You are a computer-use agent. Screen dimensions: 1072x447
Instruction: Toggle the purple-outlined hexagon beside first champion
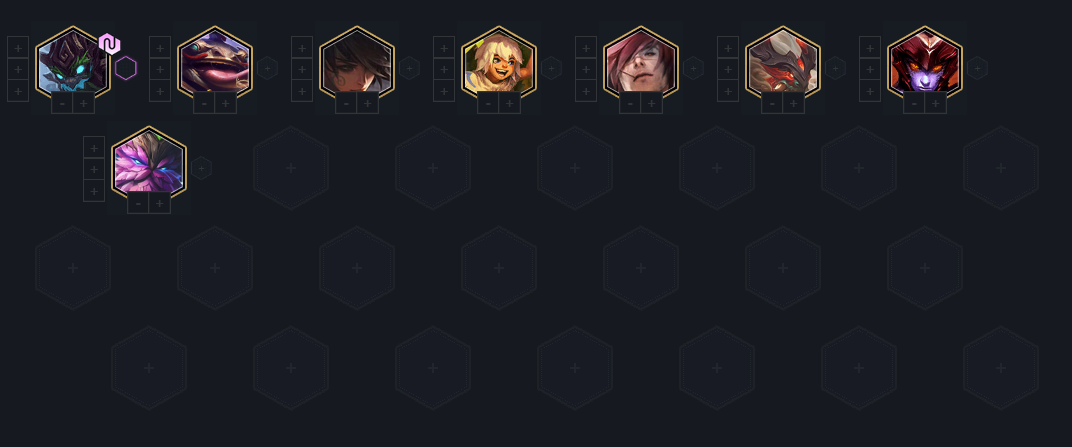(126, 68)
